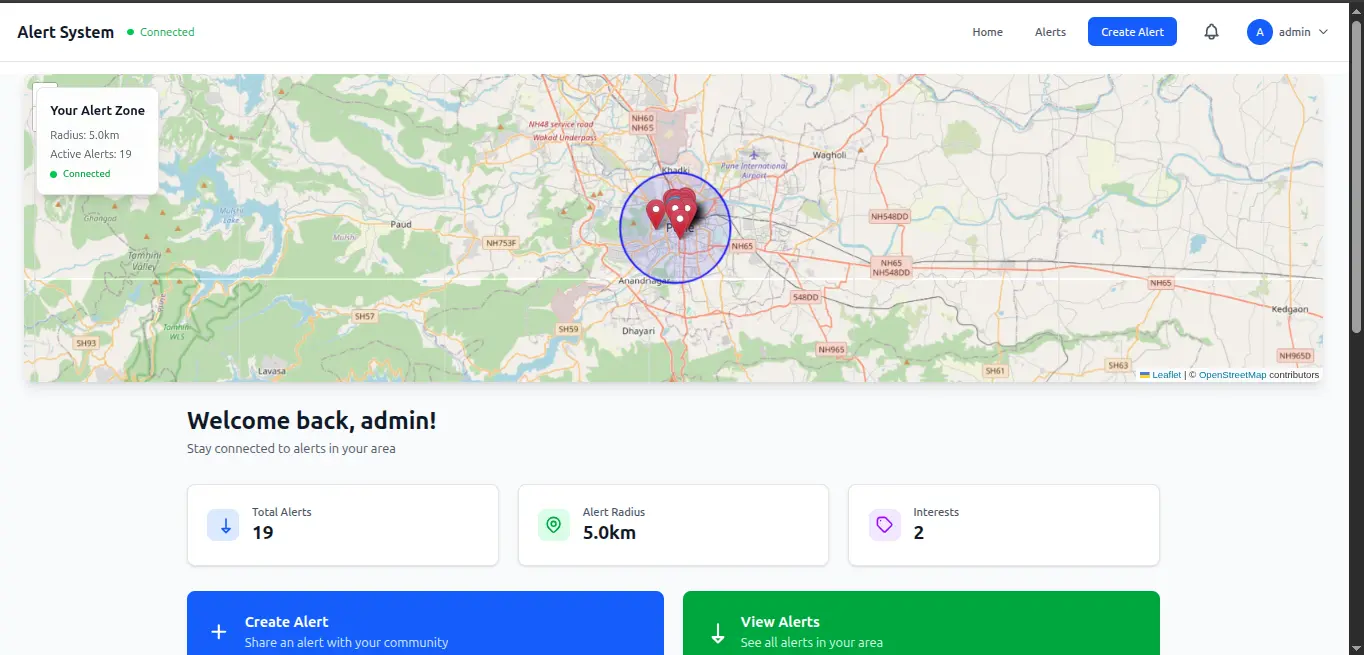The image size is (1364, 655).
Task: Open the Alerts nav item
Action: pyautogui.click(x=1050, y=32)
